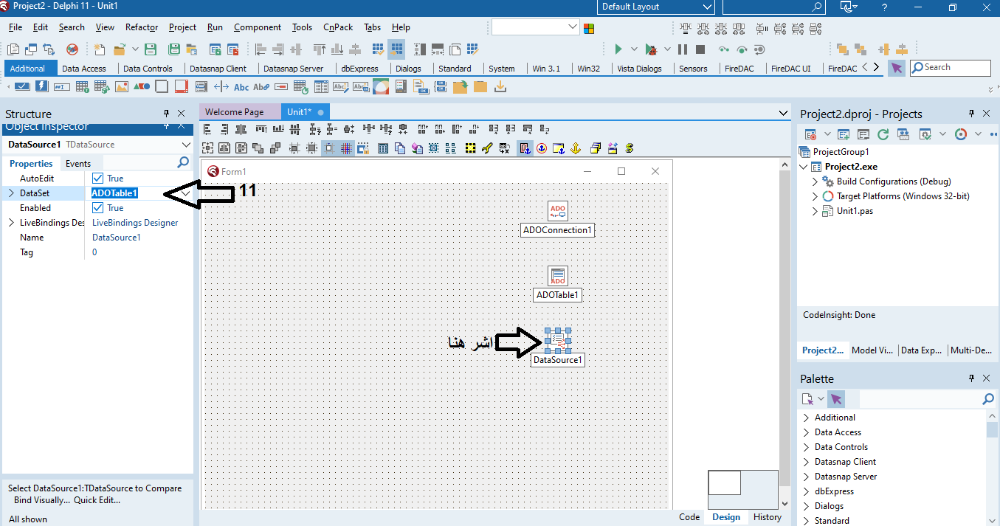Open the DataSource1 component selector dropdown
The width and height of the screenshot is (1000, 526).
click(186, 145)
